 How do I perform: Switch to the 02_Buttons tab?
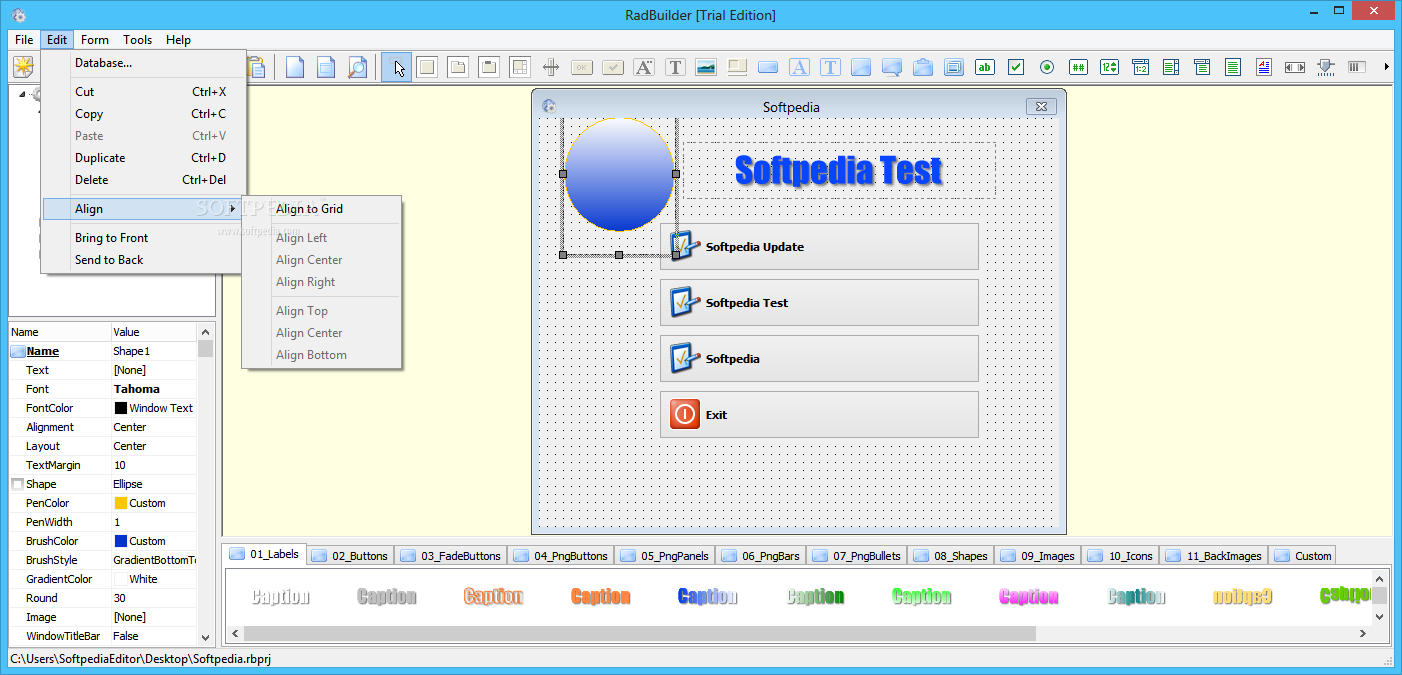351,555
